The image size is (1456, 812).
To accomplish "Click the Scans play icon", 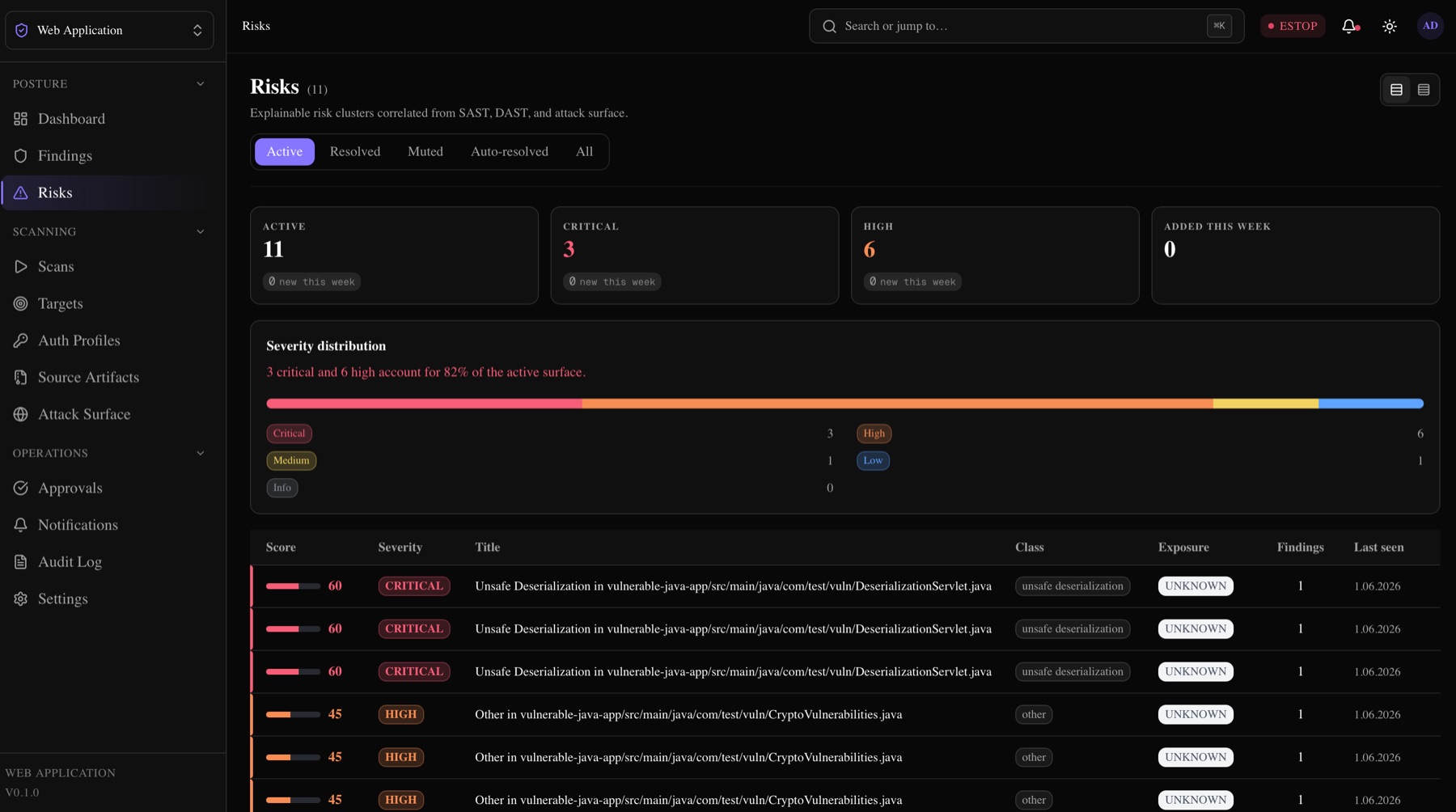I will 21,267.
